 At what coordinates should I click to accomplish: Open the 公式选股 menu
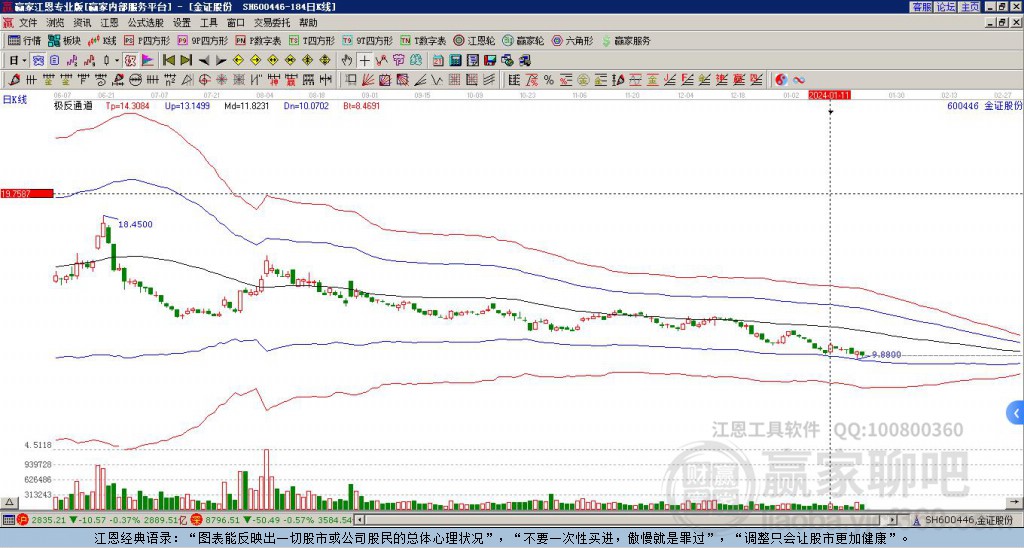tap(146, 23)
